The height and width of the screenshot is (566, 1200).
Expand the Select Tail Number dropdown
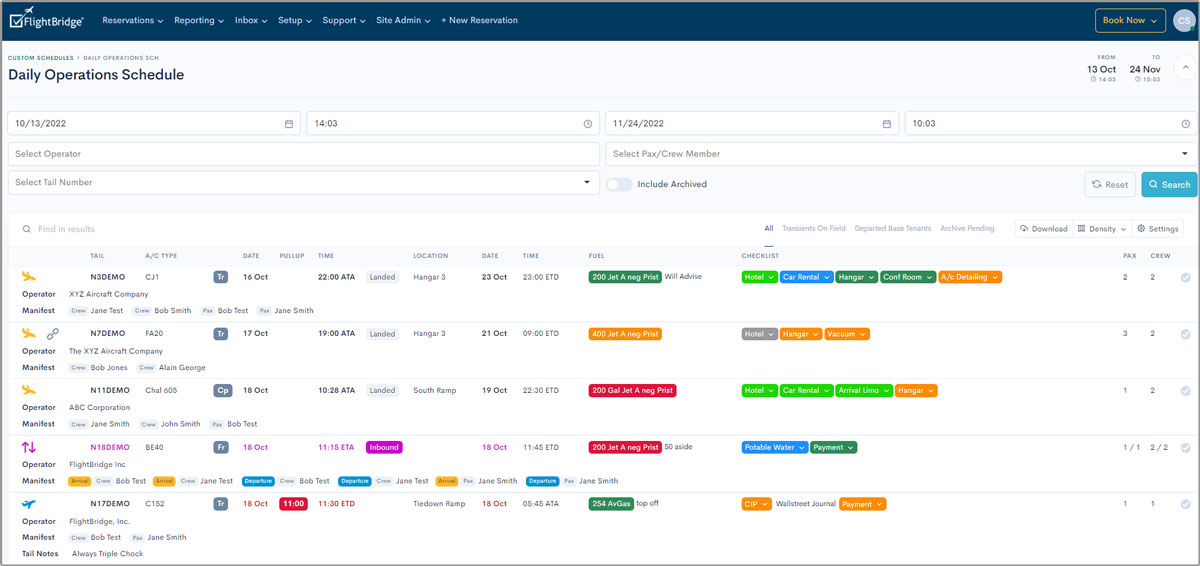(x=586, y=183)
